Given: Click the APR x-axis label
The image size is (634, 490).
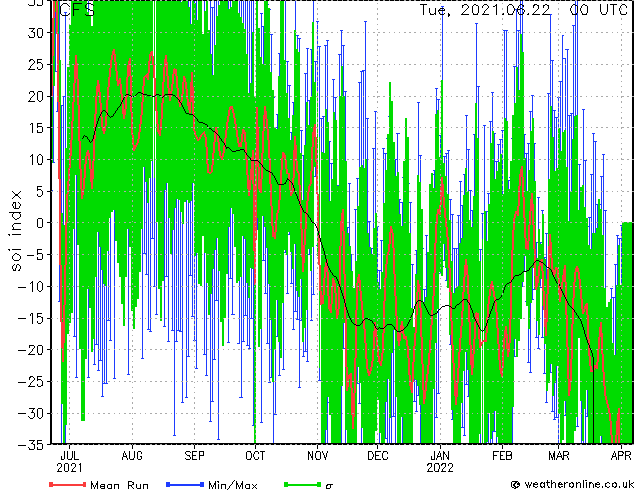Looking at the screenshot, I should pyautogui.click(x=621, y=456).
